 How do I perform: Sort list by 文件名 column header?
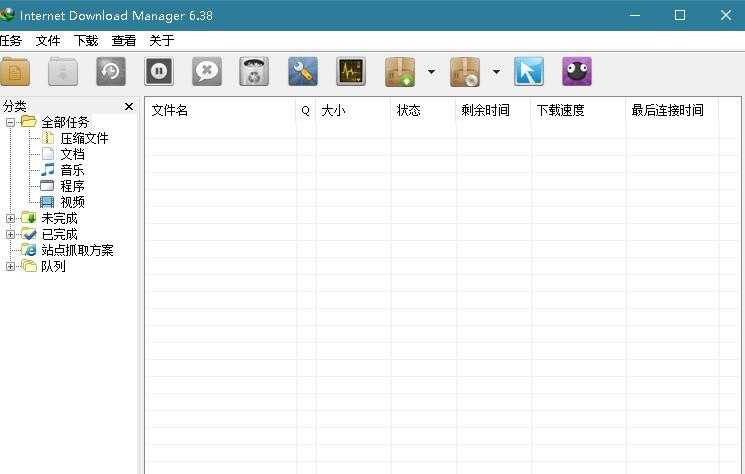[x=220, y=111]
